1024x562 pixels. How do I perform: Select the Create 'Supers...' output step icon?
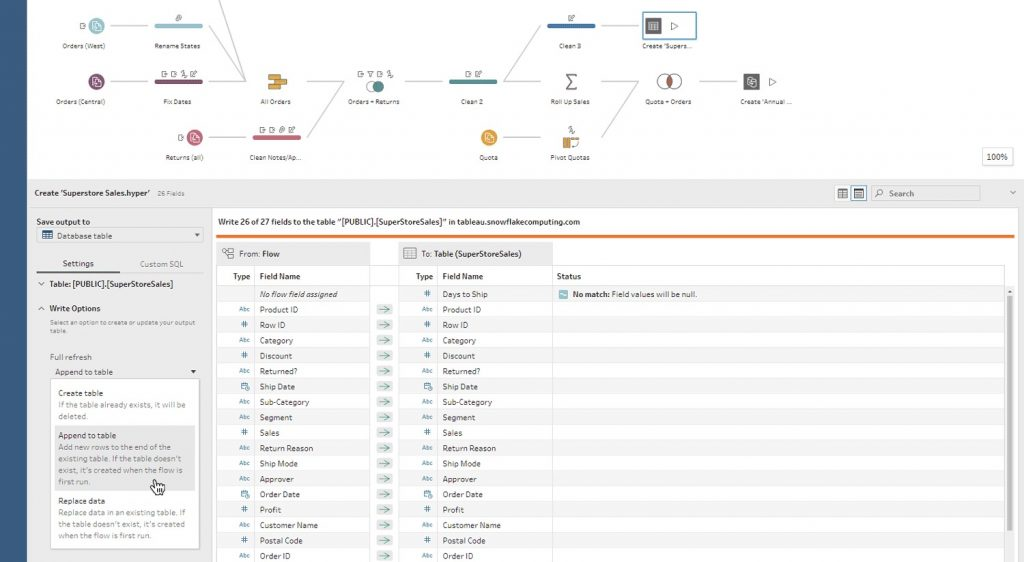(x=653, y=26)
